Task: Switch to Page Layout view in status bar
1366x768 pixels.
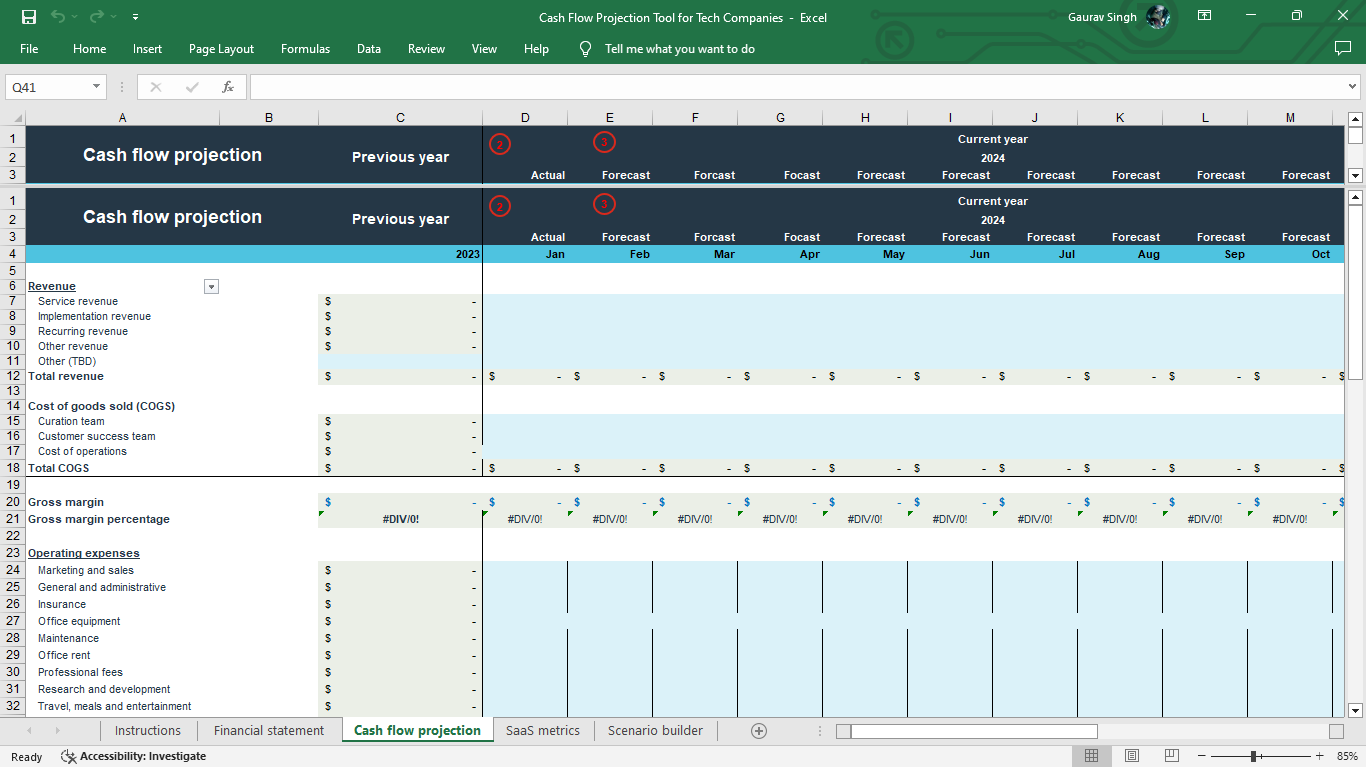Action: [x=1131, y=756]
